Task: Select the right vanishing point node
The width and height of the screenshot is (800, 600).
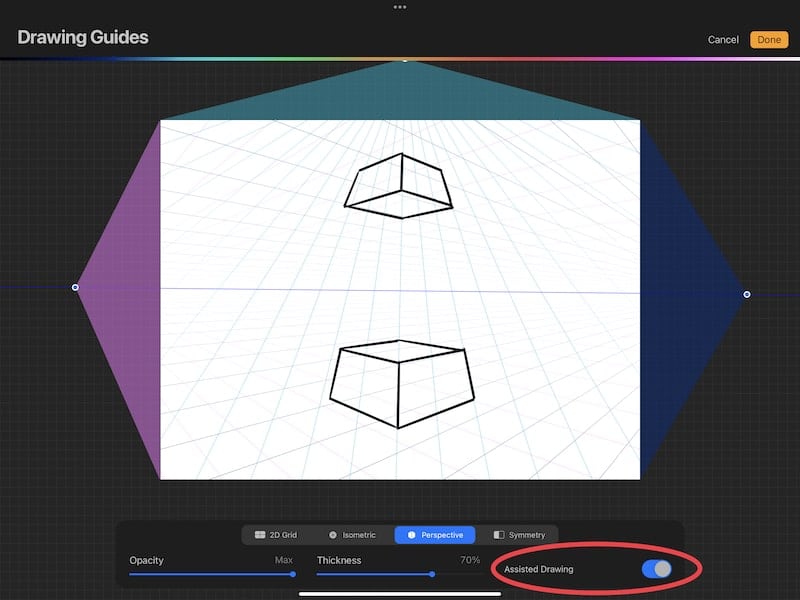Action: 745,293
